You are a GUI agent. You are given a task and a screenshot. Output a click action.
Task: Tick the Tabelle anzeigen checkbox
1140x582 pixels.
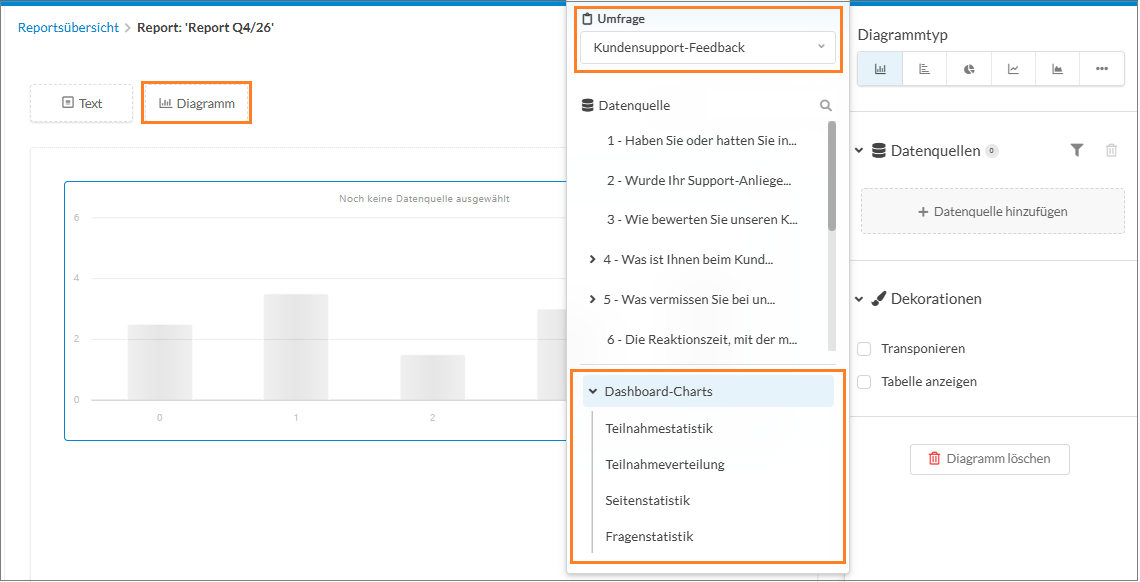coord(864,381)
